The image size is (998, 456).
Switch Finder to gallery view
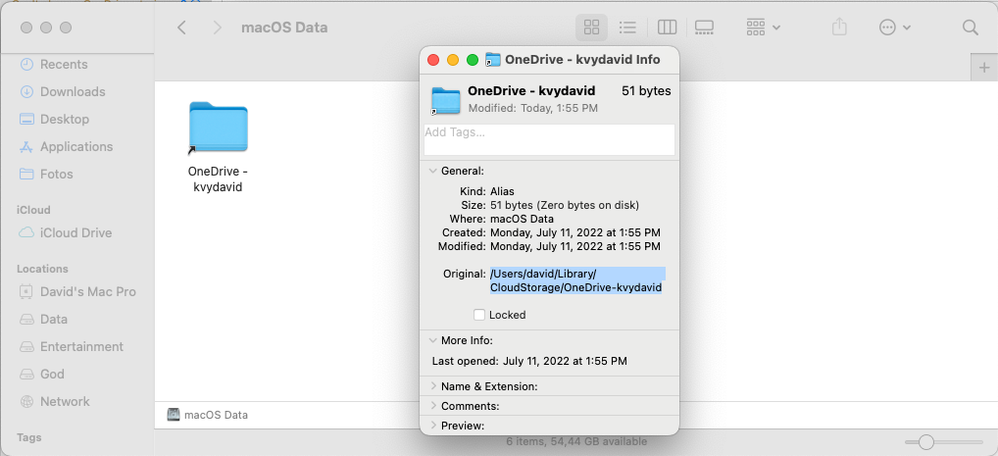705,27
